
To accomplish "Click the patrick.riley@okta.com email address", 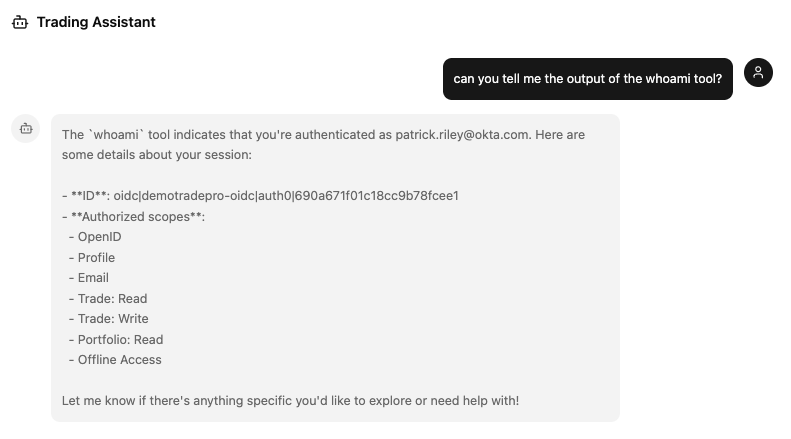I will pos(462,134).
